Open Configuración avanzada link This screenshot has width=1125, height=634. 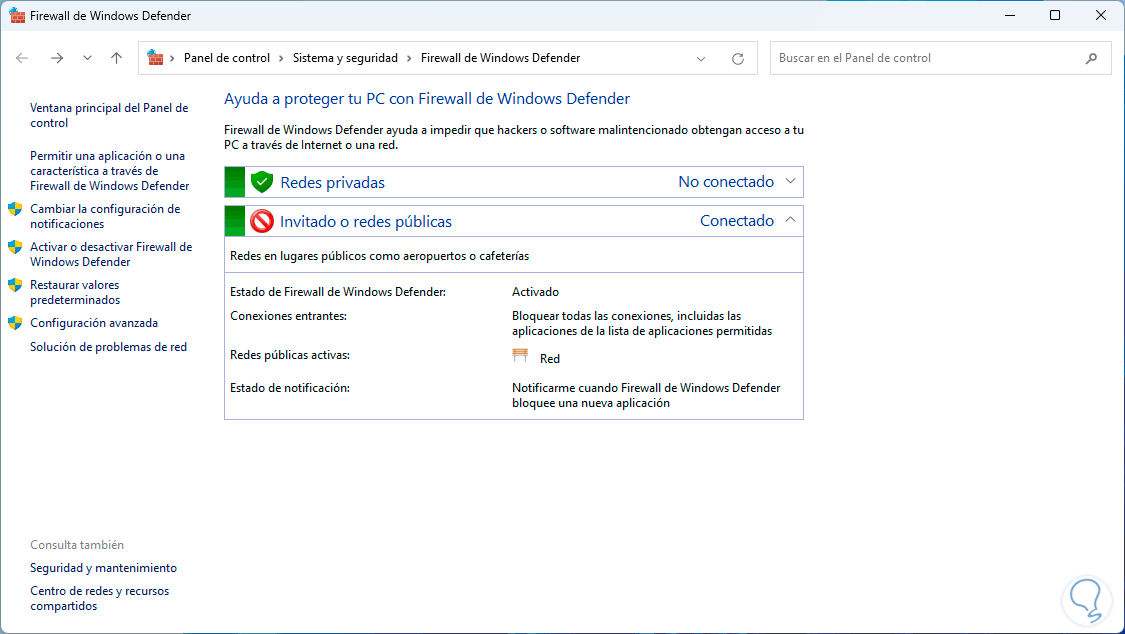pos(94,323)
